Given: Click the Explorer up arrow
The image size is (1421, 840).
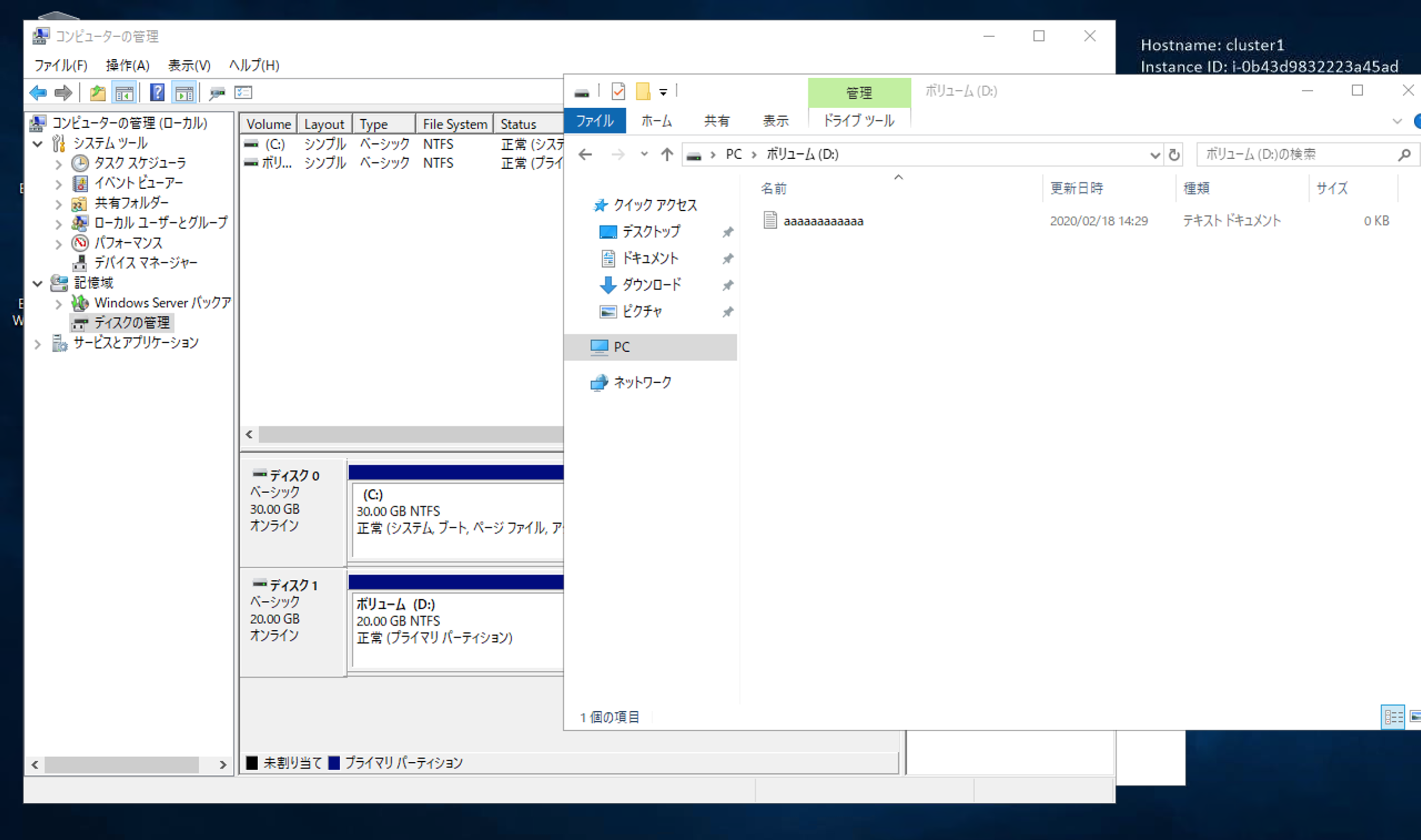Looking at the screenshot, I should (x=667, y=155).
